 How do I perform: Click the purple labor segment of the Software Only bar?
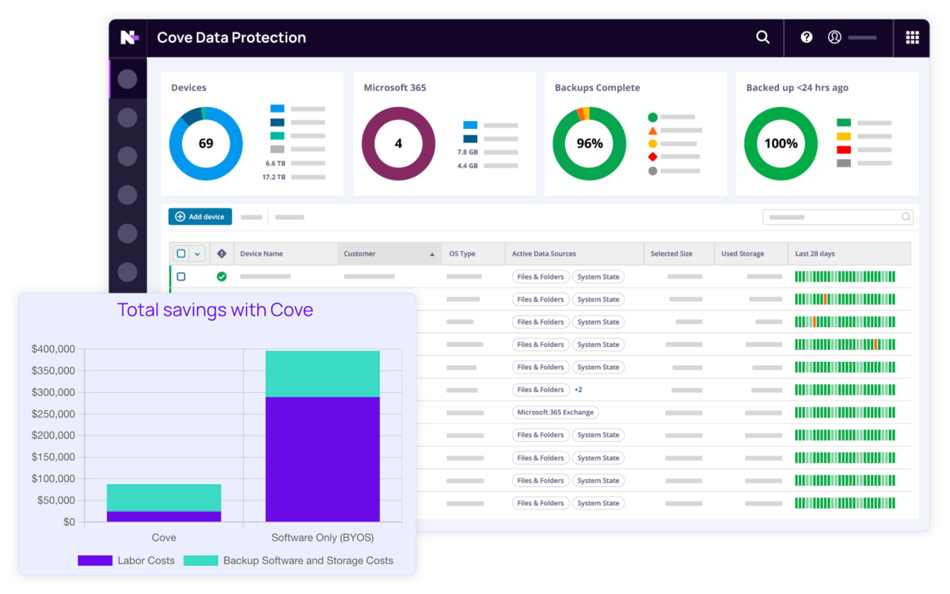(x=322, y=459)
